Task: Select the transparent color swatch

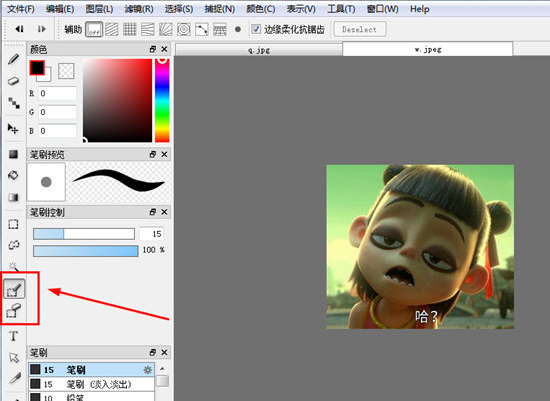Action: click(x=66, y=71)
